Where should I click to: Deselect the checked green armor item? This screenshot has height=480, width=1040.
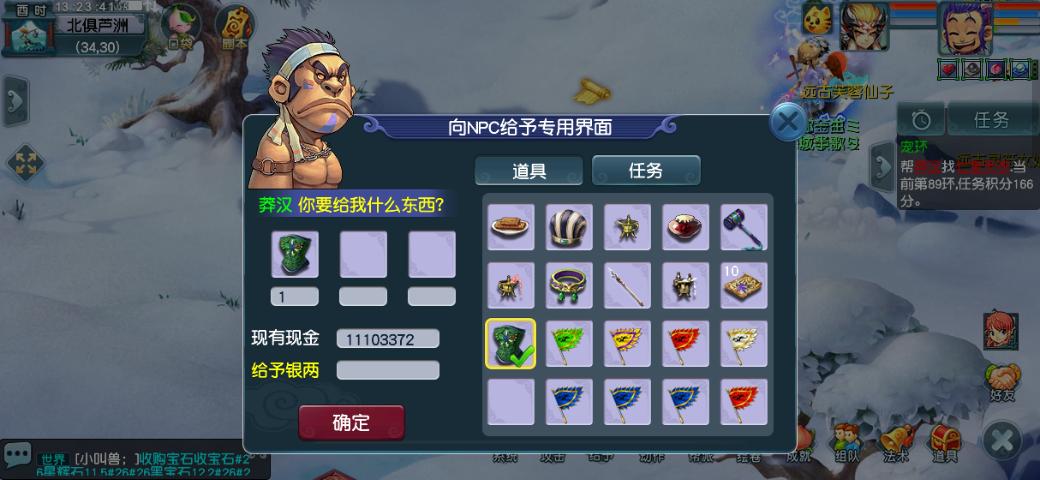(x=511, y=343)
